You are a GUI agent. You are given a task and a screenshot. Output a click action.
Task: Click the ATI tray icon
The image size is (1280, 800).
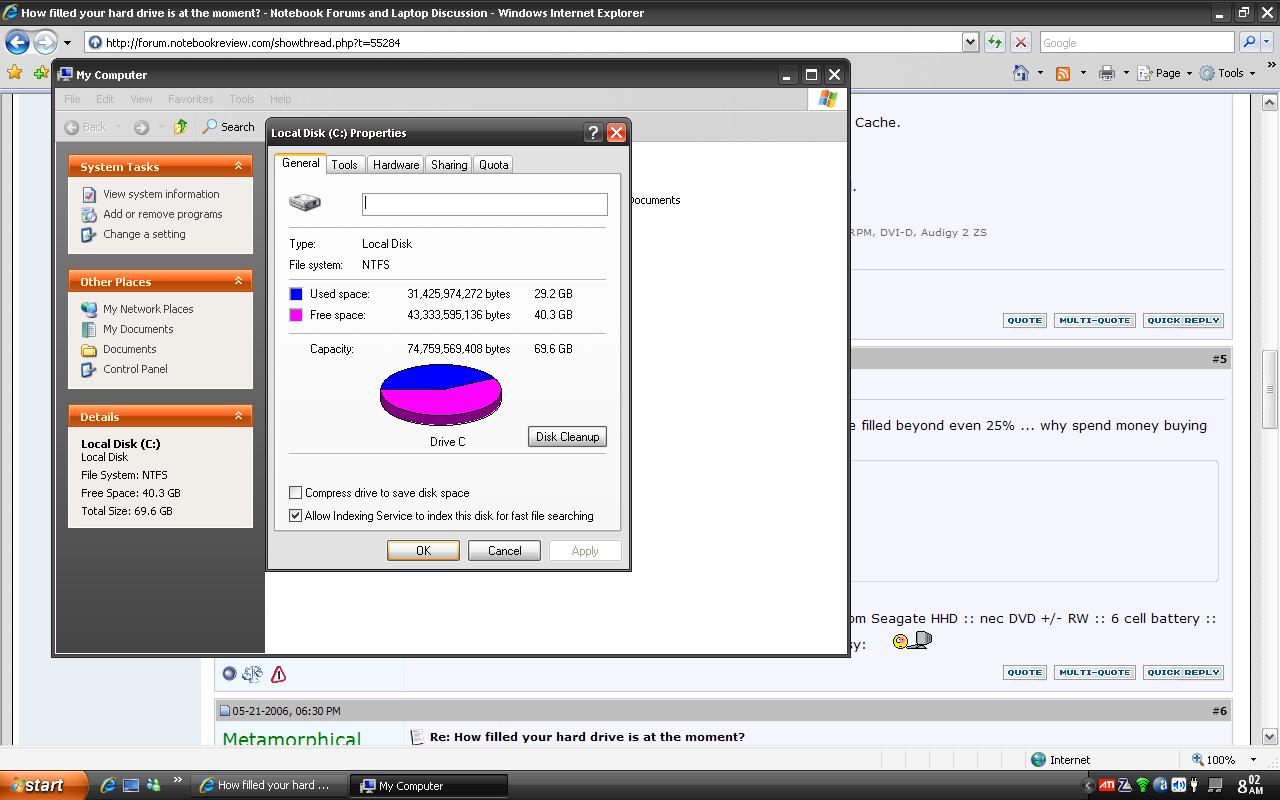pos(1107,785)
